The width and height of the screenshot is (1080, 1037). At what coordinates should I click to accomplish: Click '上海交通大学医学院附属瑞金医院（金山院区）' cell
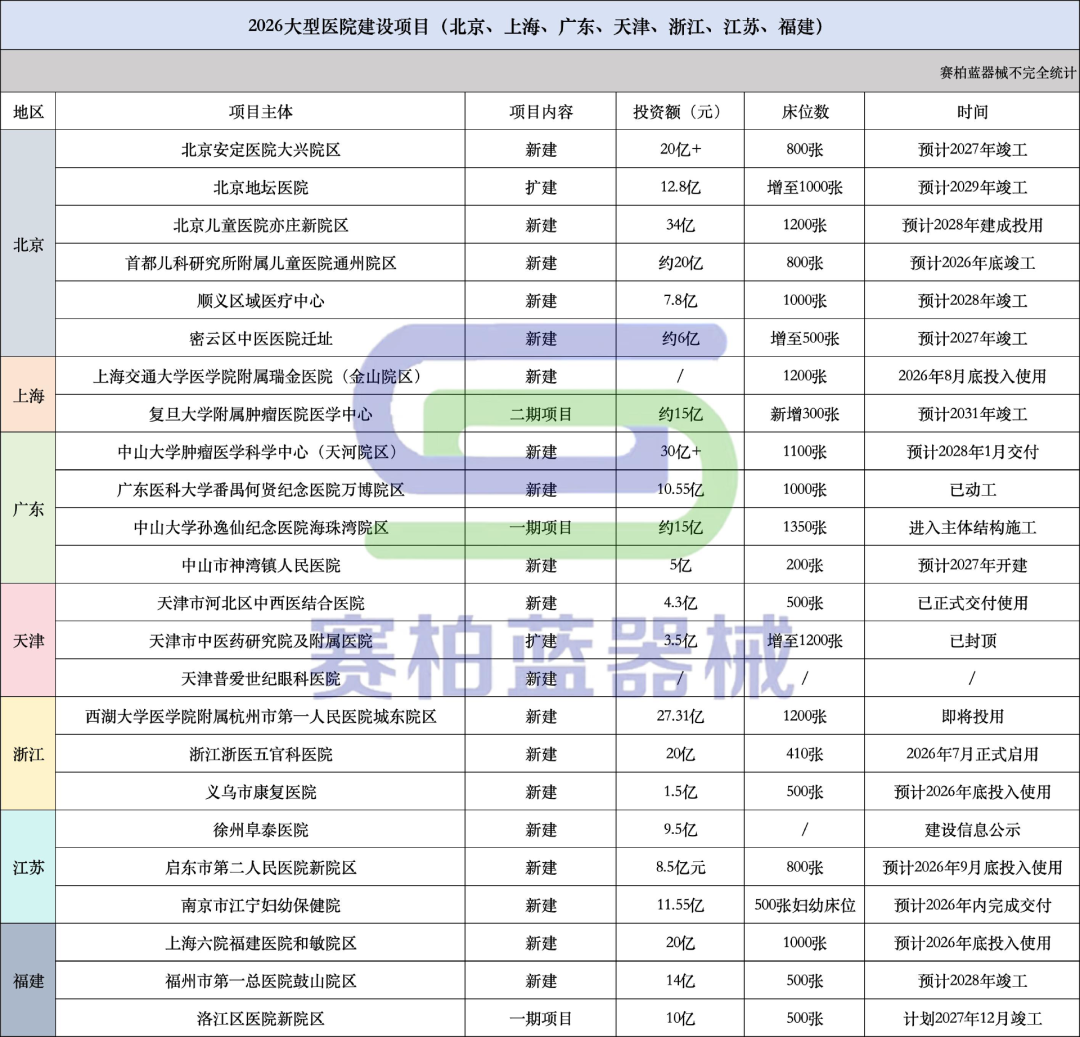click(x=260, y=377)
